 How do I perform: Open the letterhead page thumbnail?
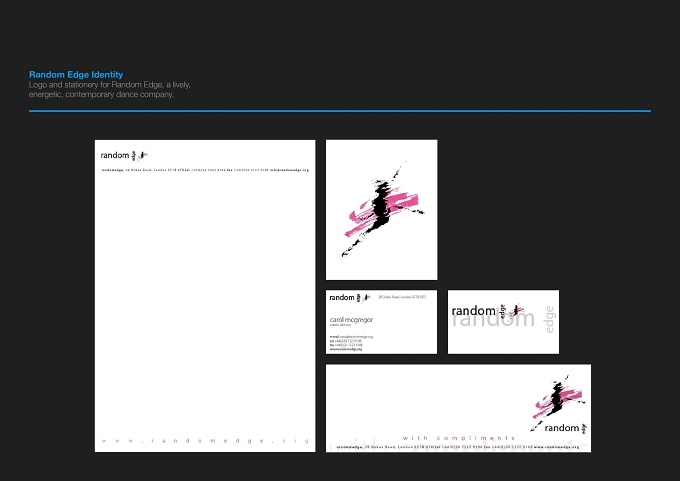205,296
